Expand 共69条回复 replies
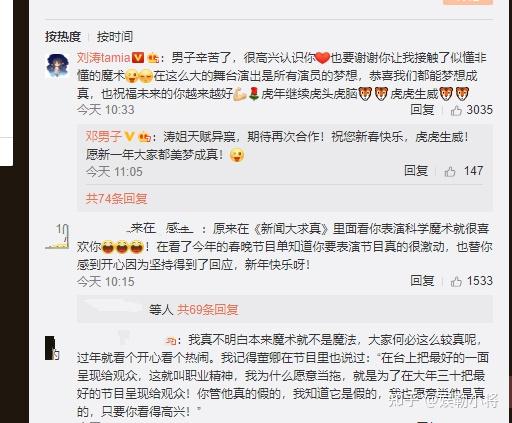The width and height of the screenshot is (512, 423). click(x=207, y=310)
